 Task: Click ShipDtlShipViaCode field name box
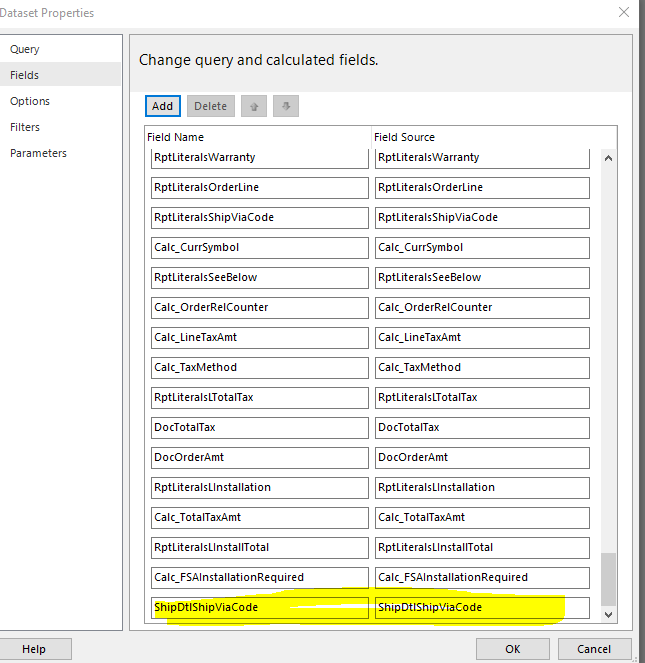260,608
